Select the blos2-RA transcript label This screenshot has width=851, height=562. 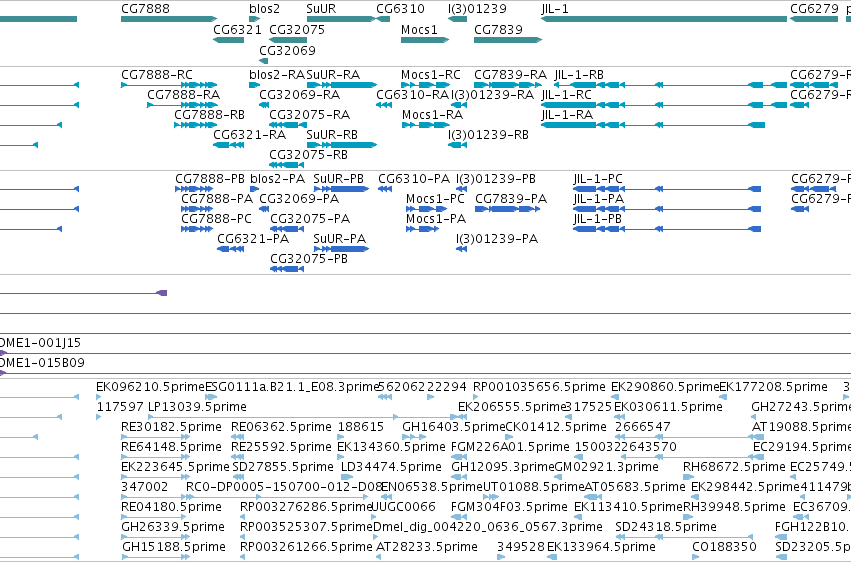pos(277,74)
